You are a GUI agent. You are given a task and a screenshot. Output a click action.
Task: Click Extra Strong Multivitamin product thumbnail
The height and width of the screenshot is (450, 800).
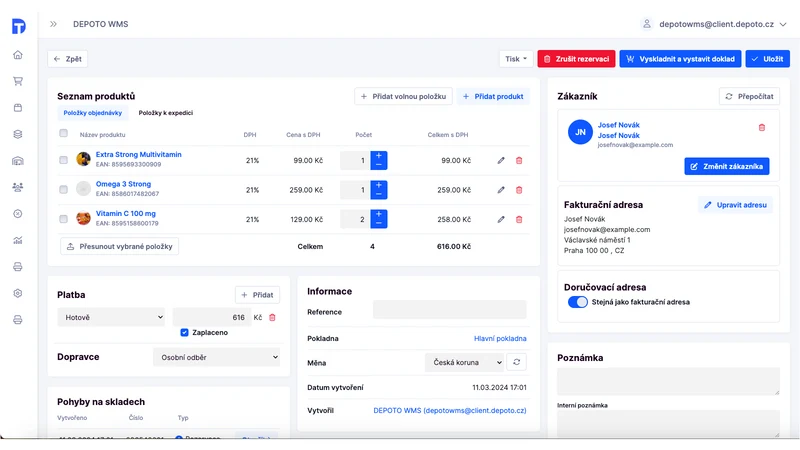83,159
